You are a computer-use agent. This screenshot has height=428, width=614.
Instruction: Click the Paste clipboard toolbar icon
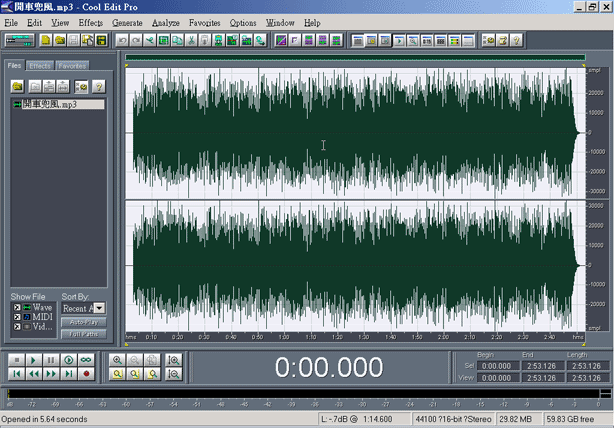pyautogui.click(x=205, y=40)
